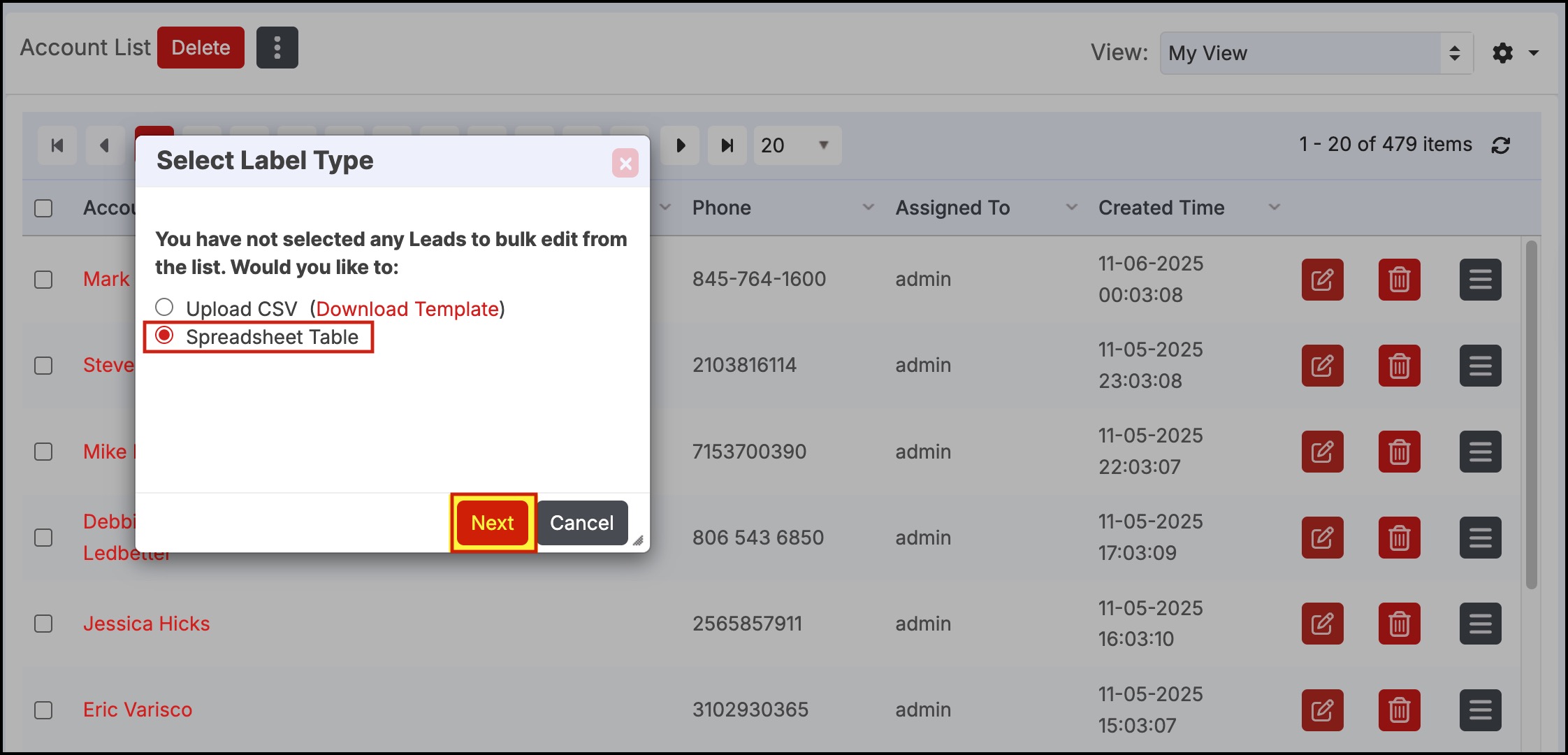Viewport: 1568px width, 755px height.
Task: Open hamburger menu for Eric Varisco row
Action: 1480,710
